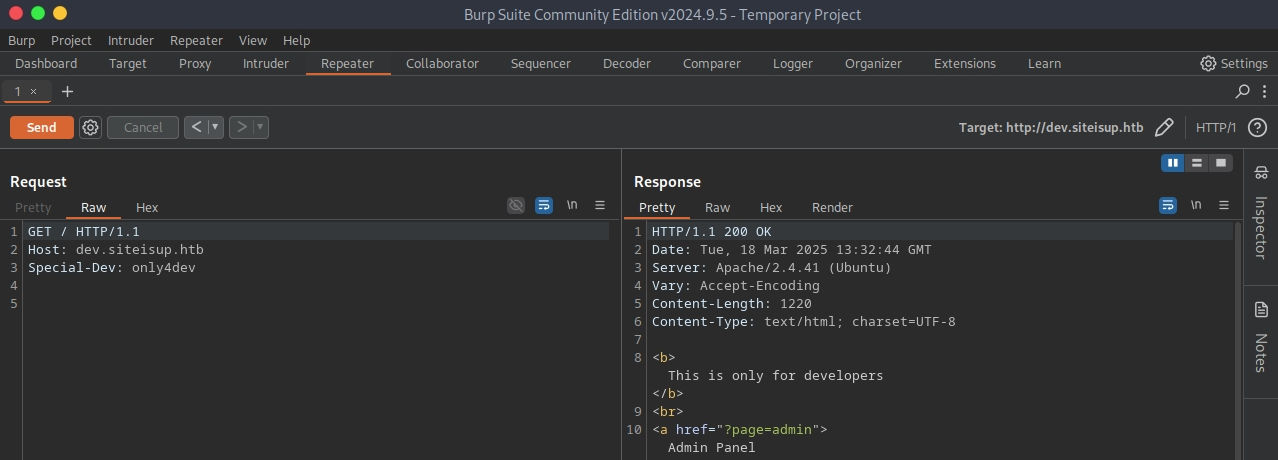1278x460 pixels.
Task: Toggle non-printable \n display in Request pane
Action: (572, 205)
